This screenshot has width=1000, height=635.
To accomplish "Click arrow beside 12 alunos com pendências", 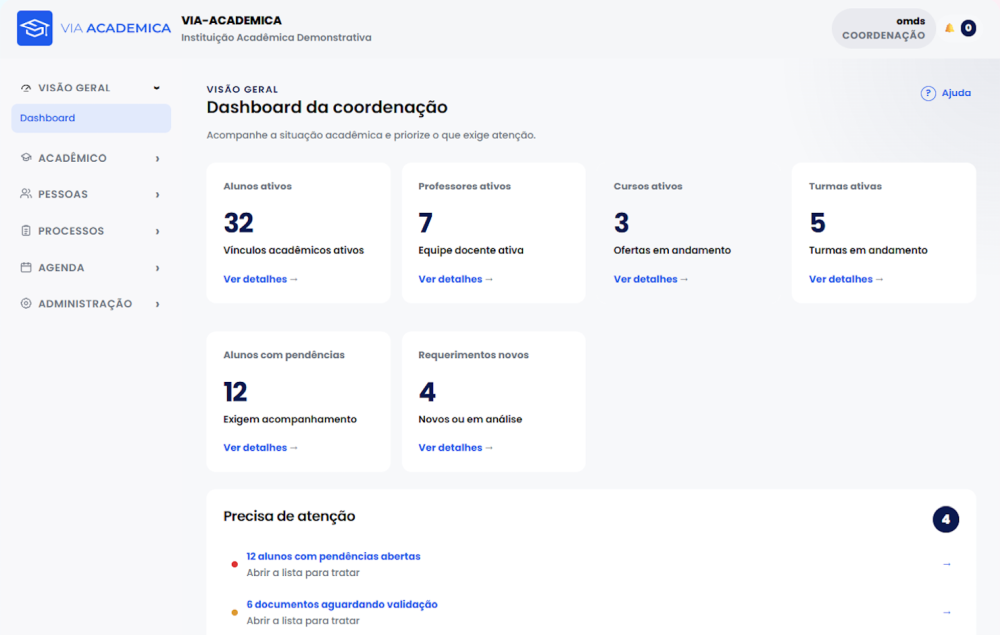I will [946, 564].
